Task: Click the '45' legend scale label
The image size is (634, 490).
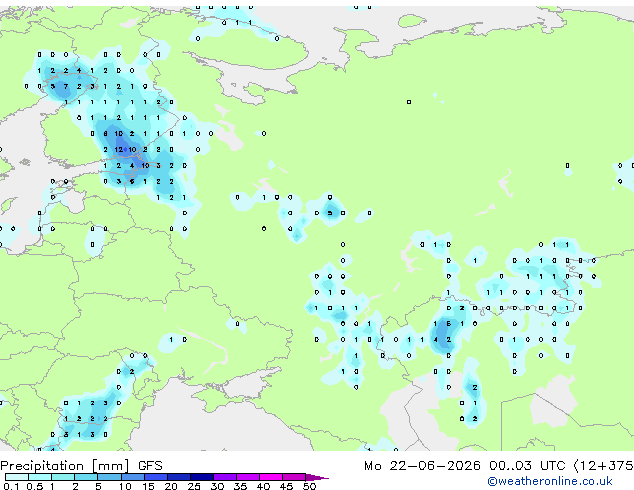Action: click(x=286, y=486)
